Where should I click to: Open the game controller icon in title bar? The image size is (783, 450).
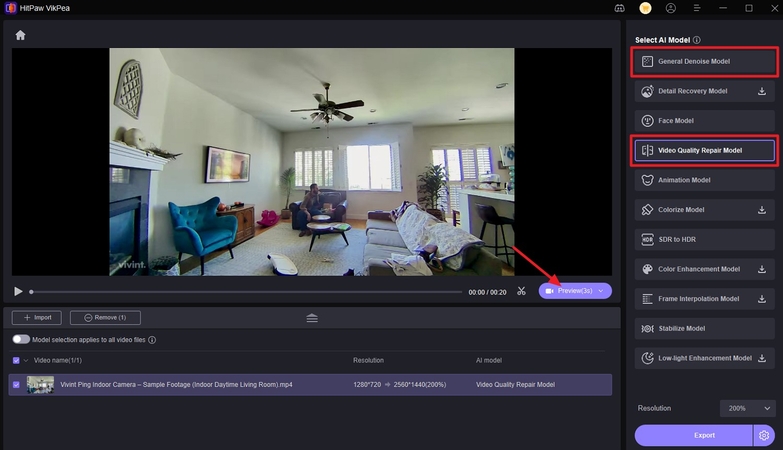pyautogui.click(x=619, y=8)
